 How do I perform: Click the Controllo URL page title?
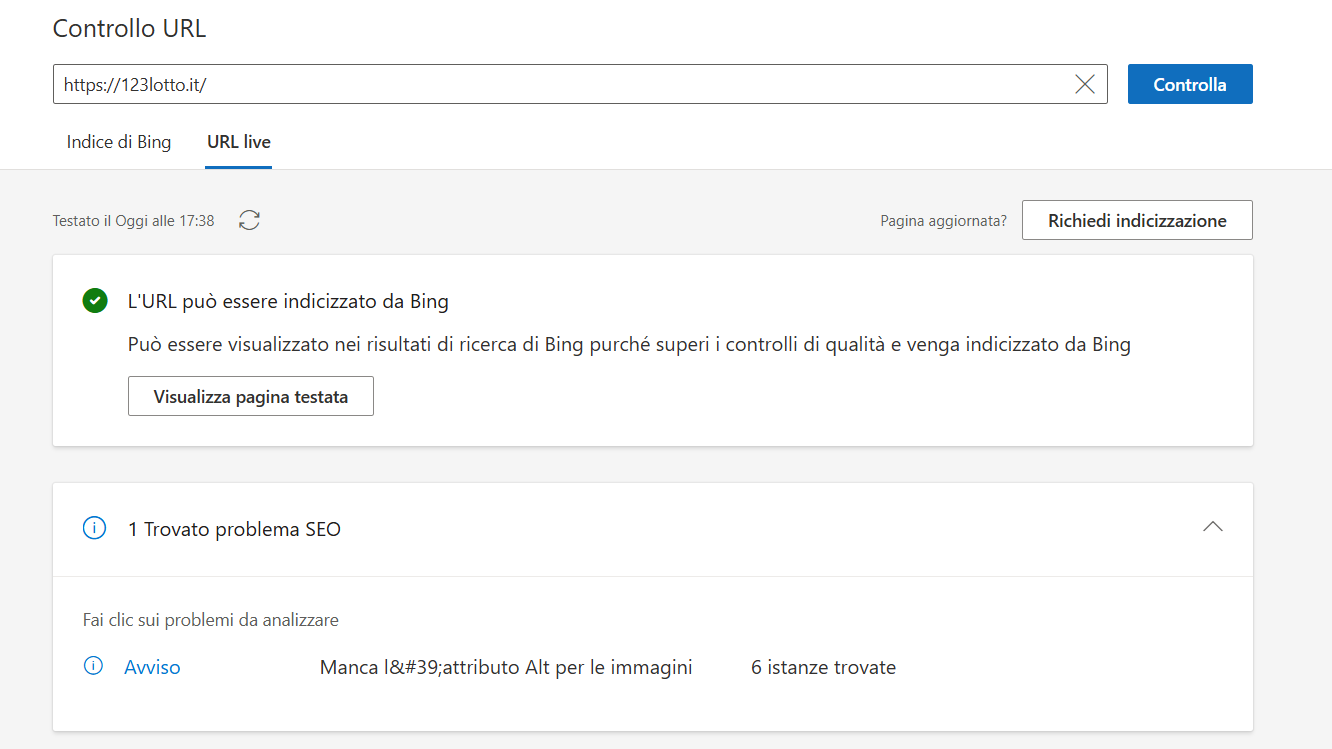pyautogui.click(x=129, y=28)
